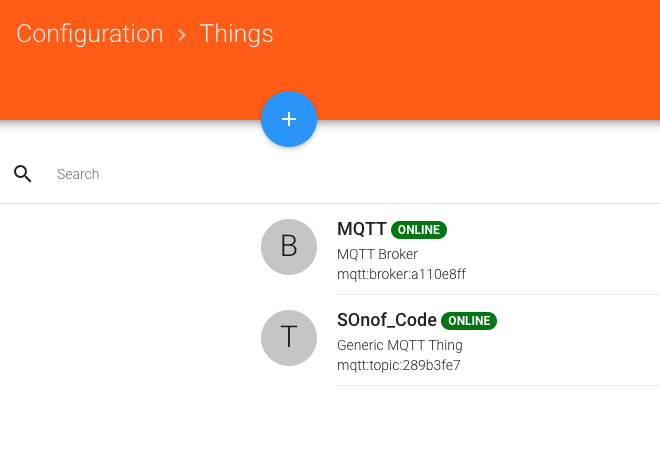Focus the Search text field
Screen dimensions: 660x458
(300, 174)
